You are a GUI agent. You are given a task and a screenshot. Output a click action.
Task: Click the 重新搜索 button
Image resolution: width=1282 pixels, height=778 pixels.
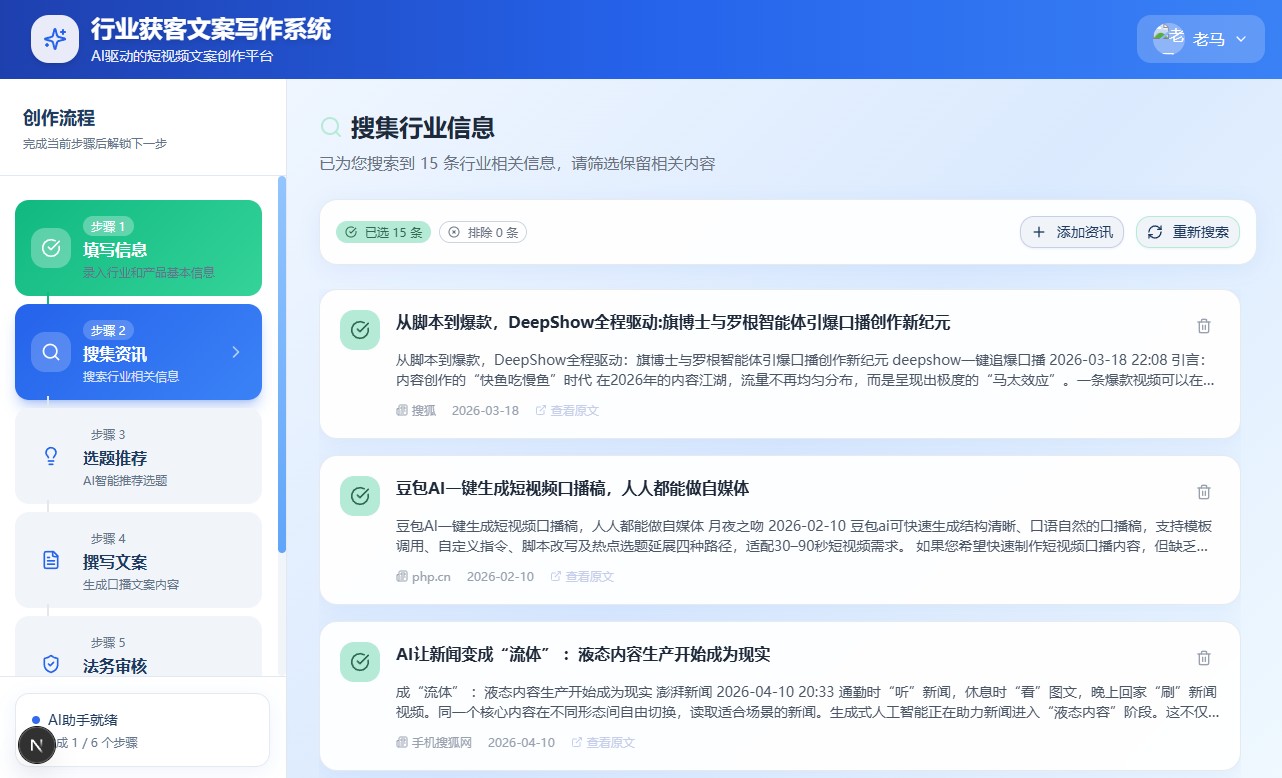pyautogui.click(x=1188, y=232)
